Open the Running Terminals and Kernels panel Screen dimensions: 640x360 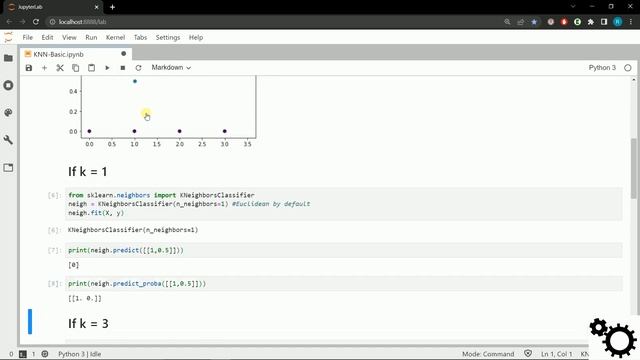[8, 85]
